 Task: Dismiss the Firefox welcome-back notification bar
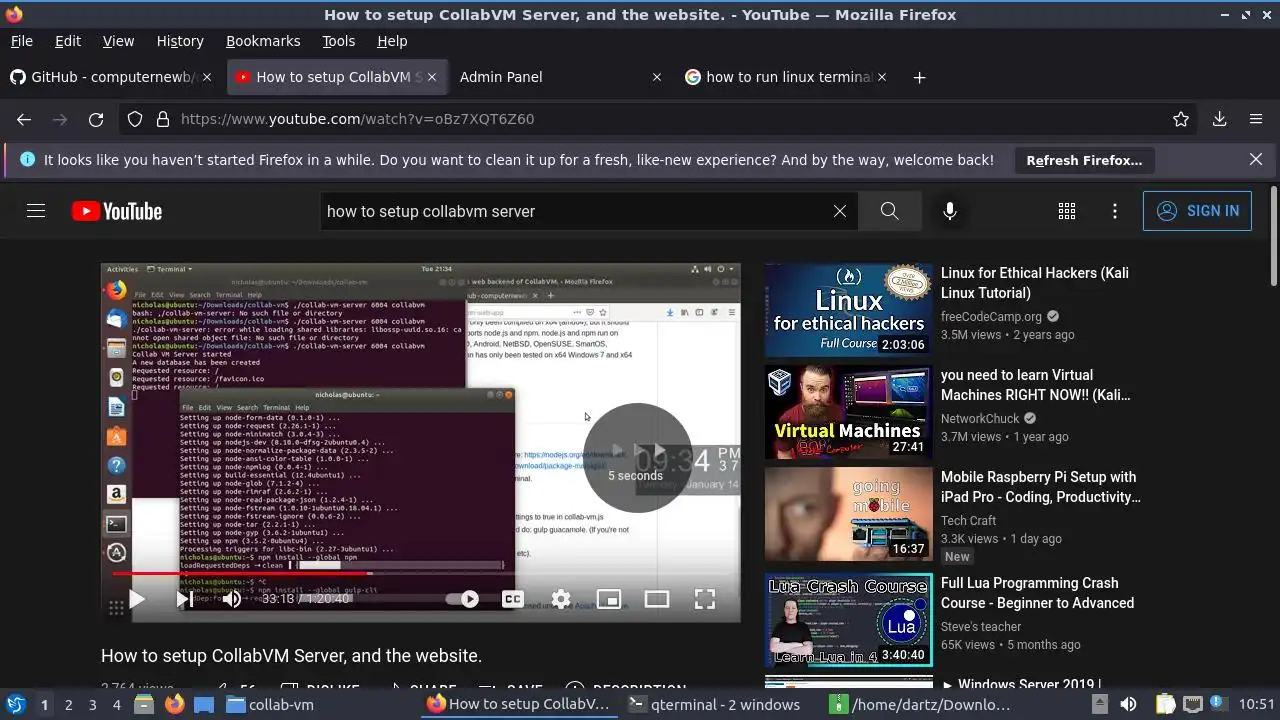pyautogui.click(x=1256, y=159)
